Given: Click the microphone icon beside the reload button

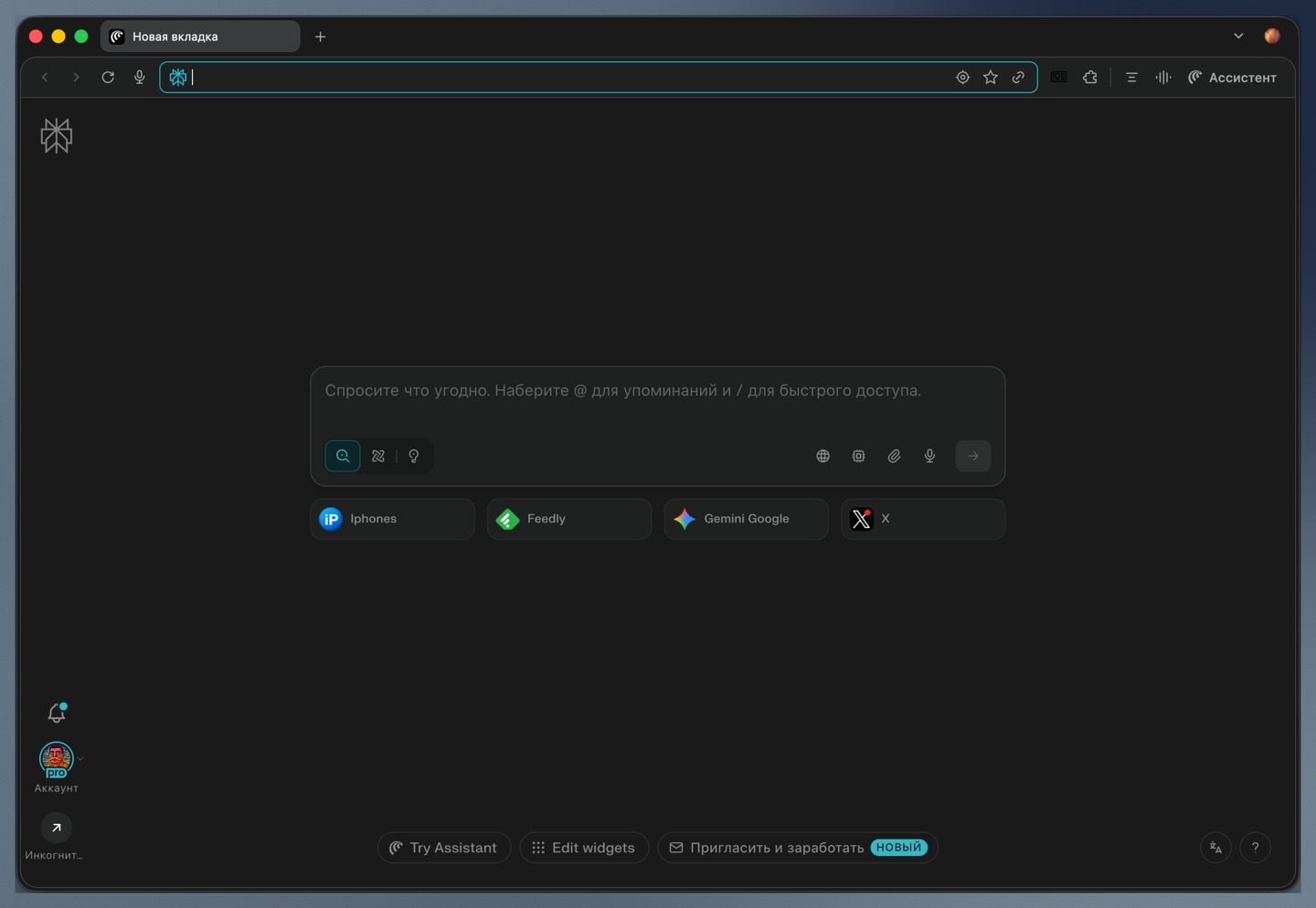Looking at the screenshot, I should tap(140, 78).
